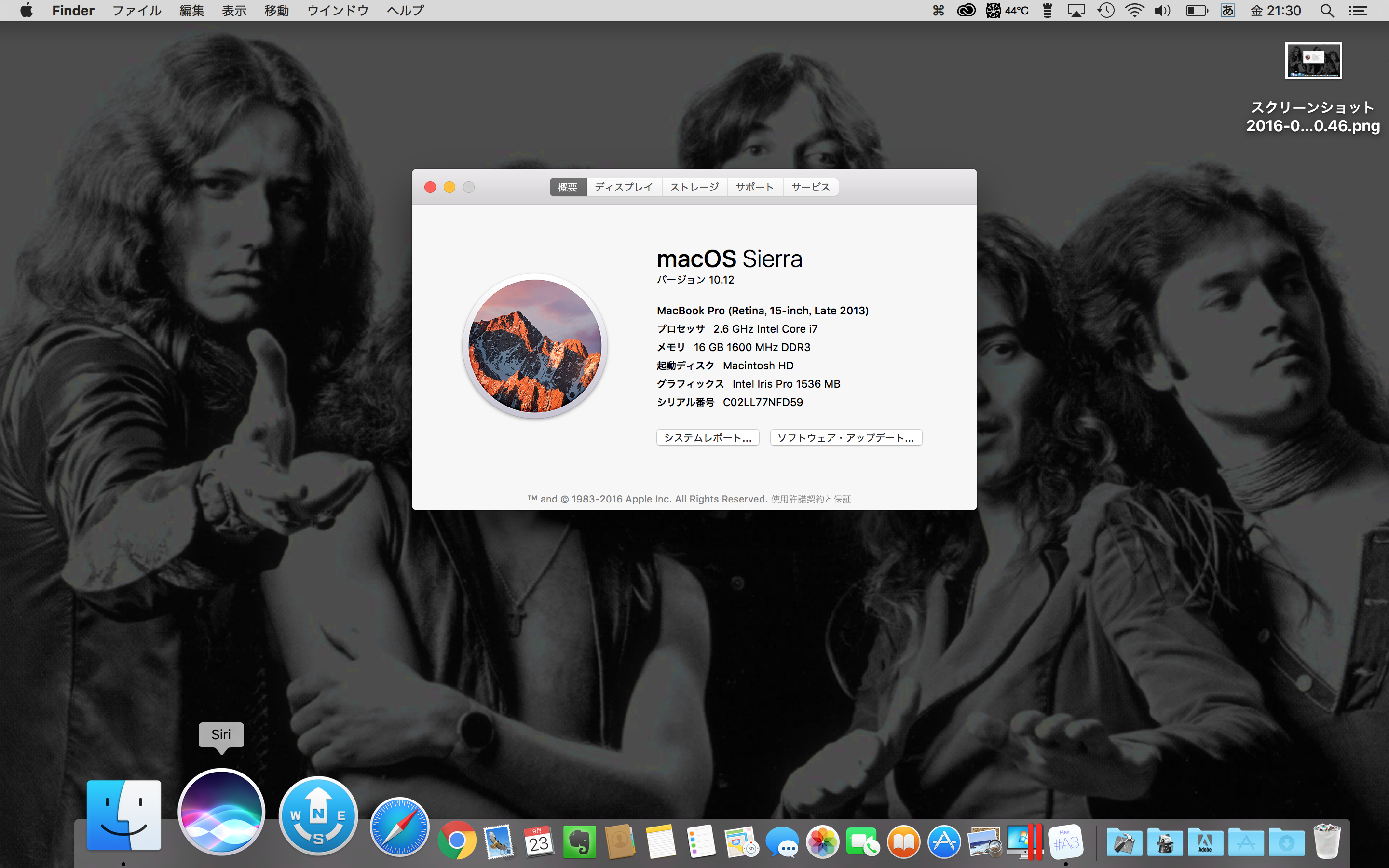The height and width of the screenshot is (868, 1389).
Task: Open the 表示 menu
Action: point(234,10)
